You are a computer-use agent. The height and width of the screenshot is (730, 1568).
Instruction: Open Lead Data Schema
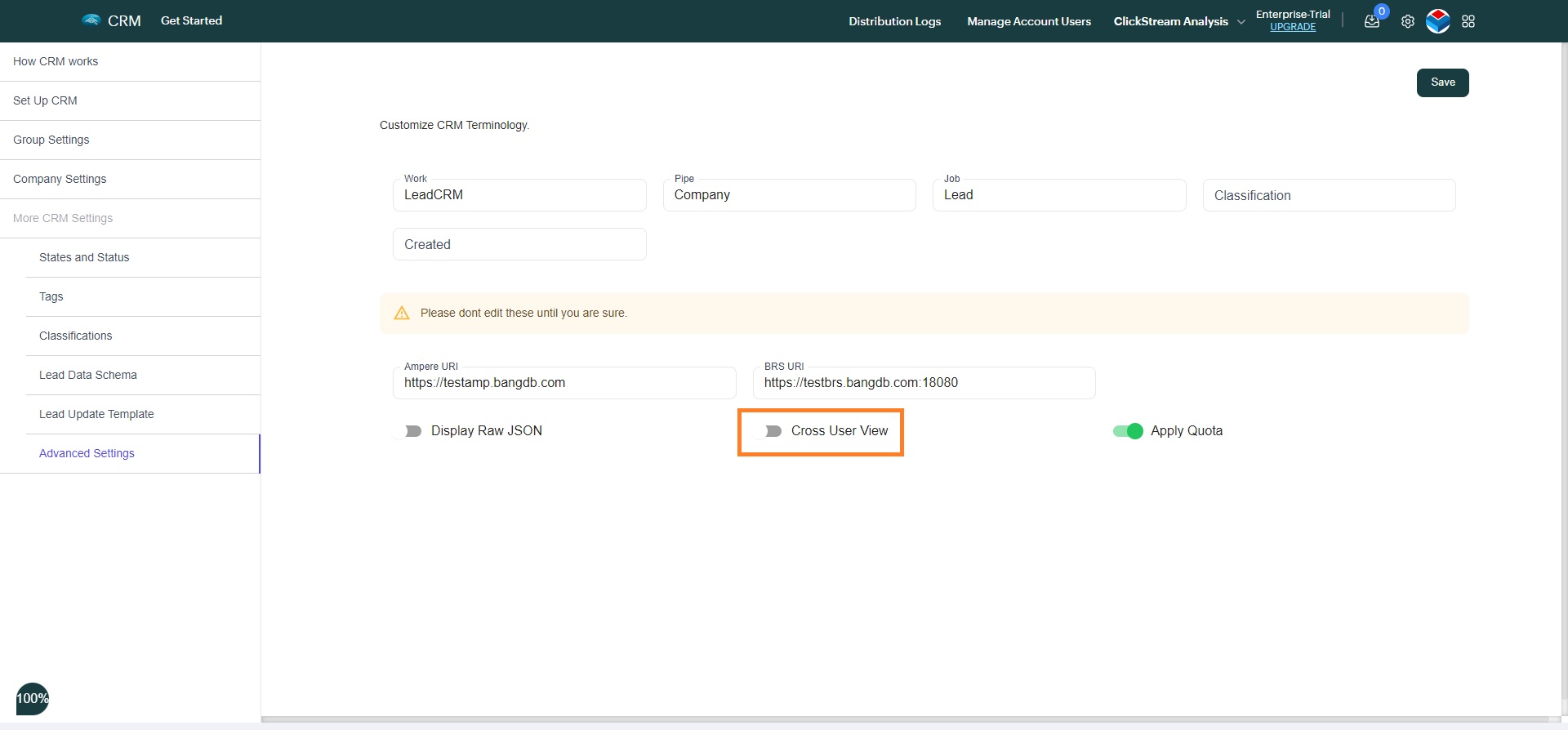click(x=144, y=375)
